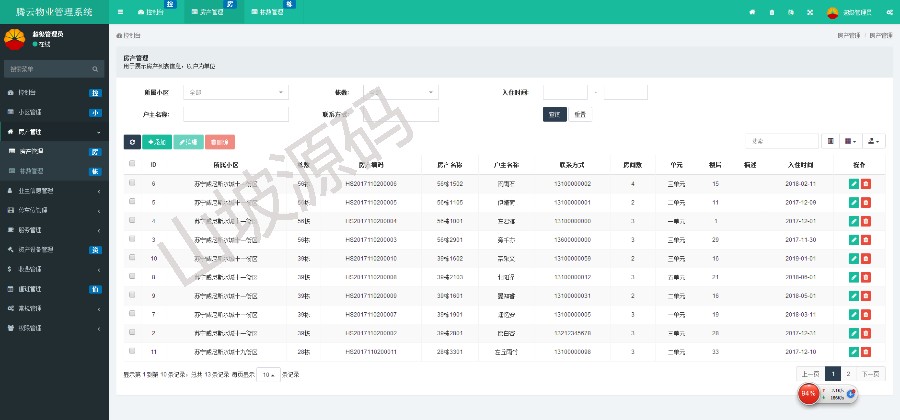Toggle the fullscreen icon in top header
Image resolution: width=900 pixels, height=420 pixels.
click(x=810, y=12)
